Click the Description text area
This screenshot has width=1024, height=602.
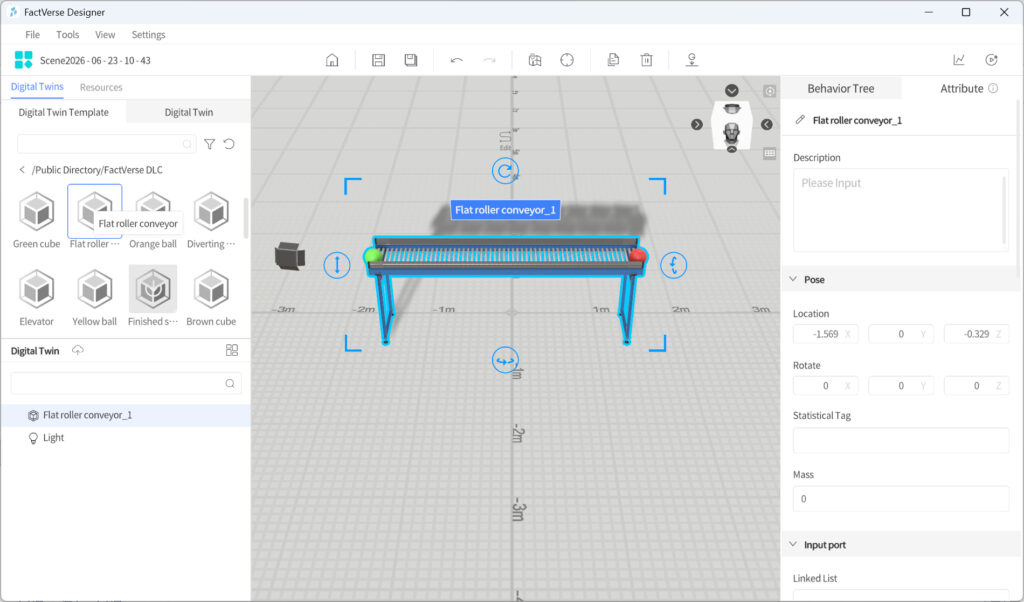pos(901,210)
